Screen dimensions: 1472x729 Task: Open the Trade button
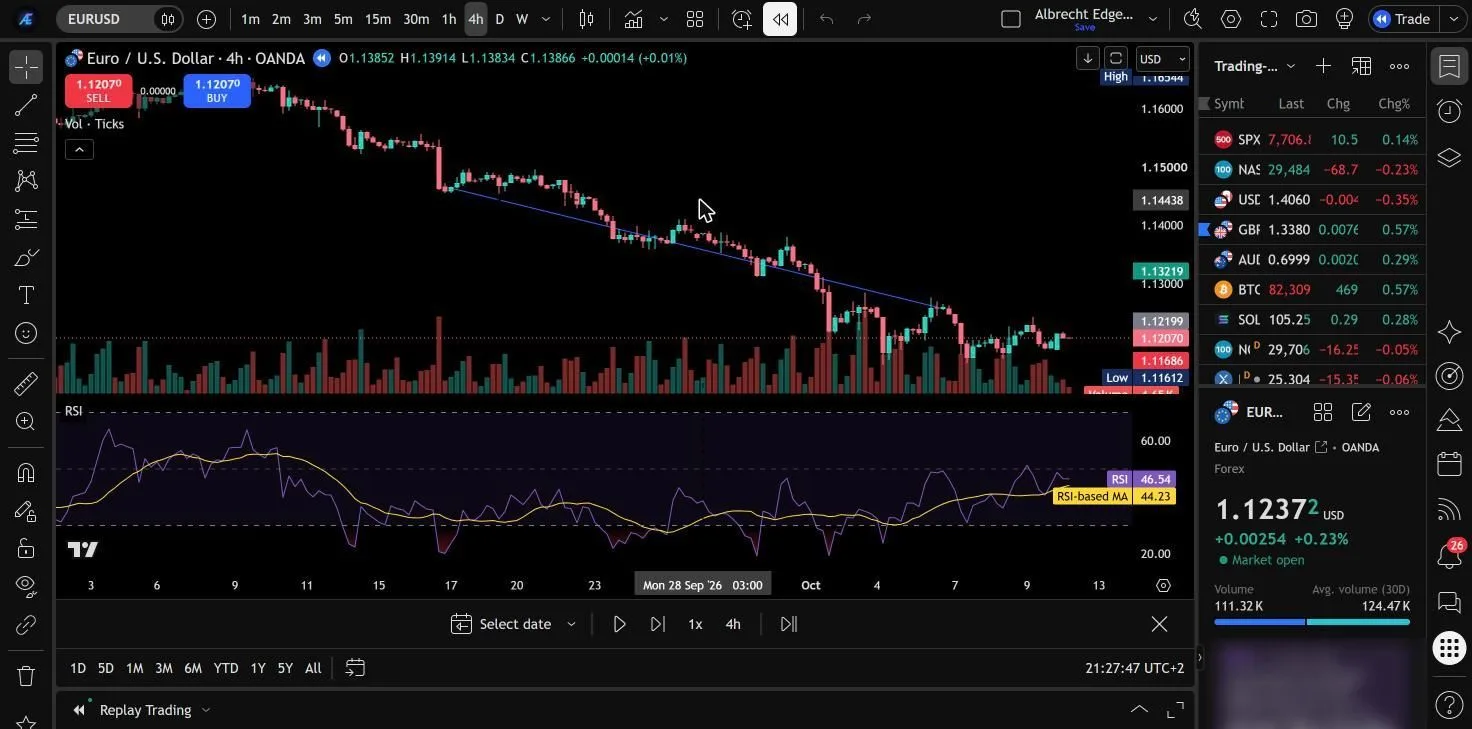tap(1404, 19)
